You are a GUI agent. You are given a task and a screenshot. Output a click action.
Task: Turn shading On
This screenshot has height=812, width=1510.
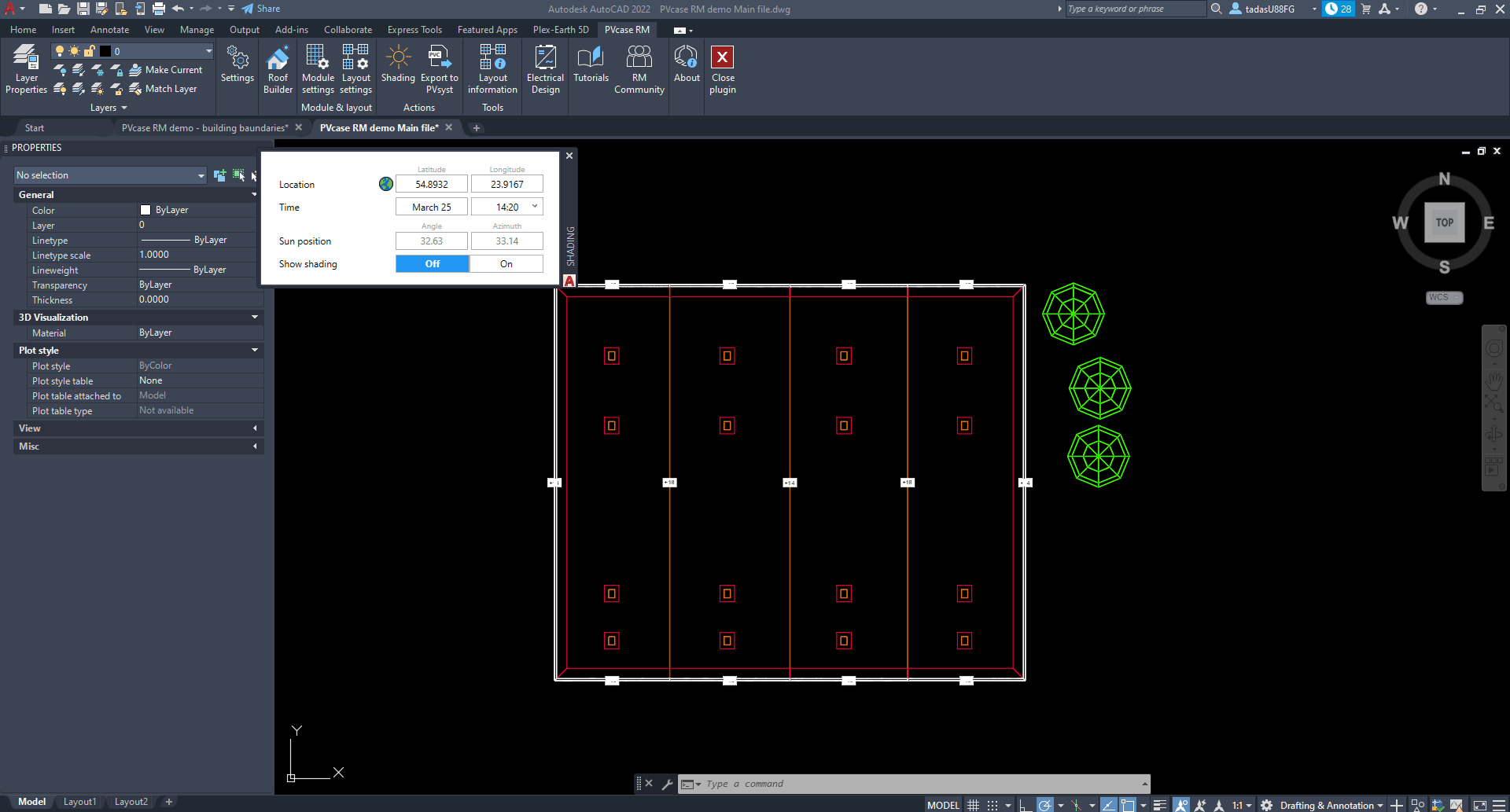coord(506,264)
